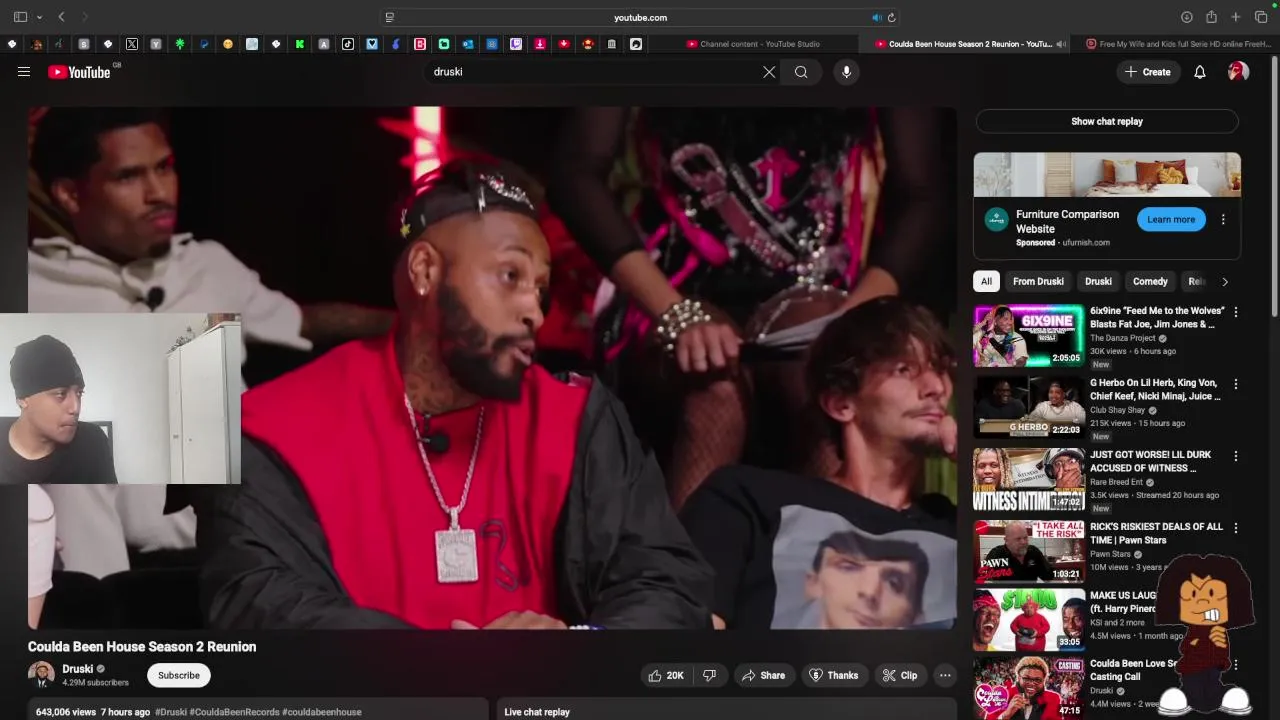Viewport: 1280px width, 720px height.
Task: Expand more filter chips with right arrow
Action: 1225,281
